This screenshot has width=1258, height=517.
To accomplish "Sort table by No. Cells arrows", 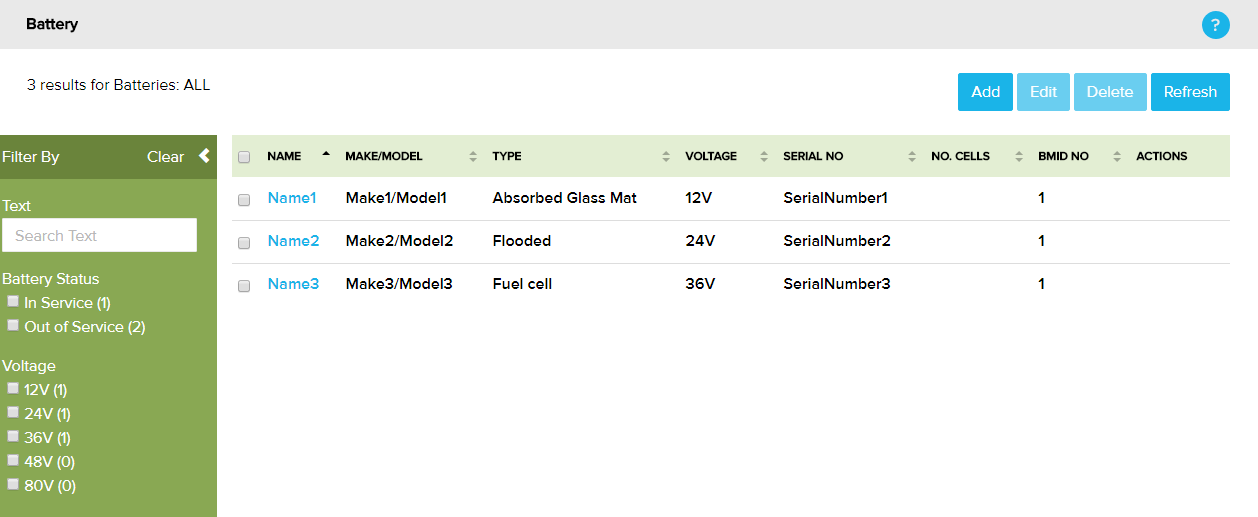I will click(1019, 157).
